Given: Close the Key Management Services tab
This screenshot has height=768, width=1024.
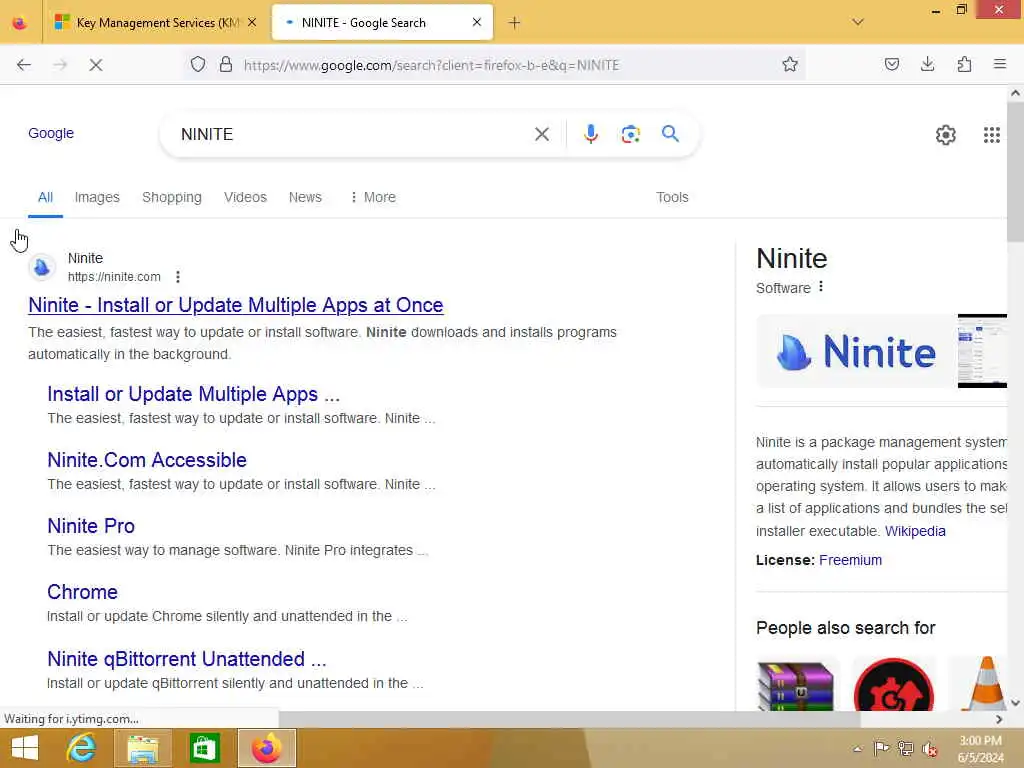Looking at the screenshot, I should point(252,22).
